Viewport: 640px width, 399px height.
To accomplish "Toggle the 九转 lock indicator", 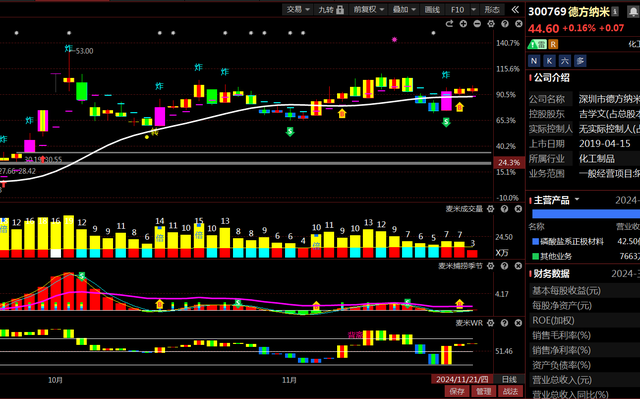I will pyautogui.click(x=331, y=10).
